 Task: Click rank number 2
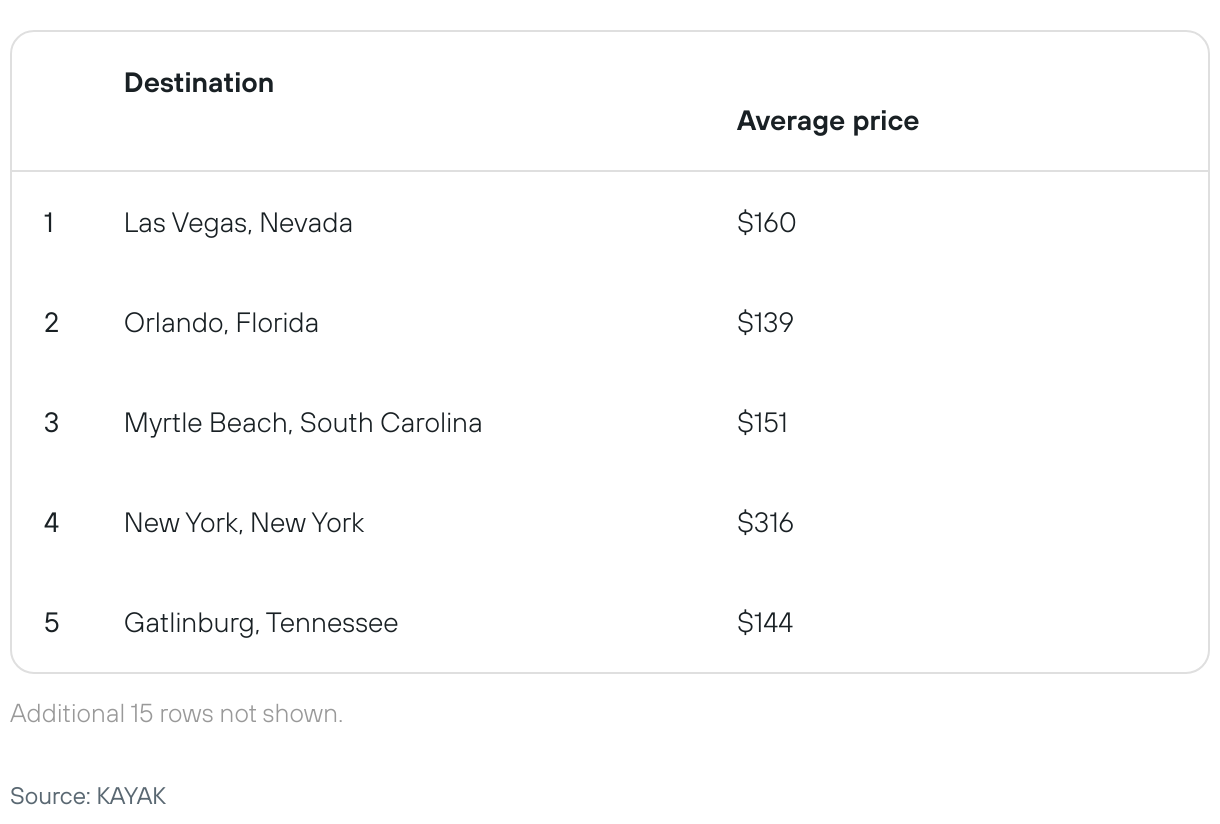(51, 322)
